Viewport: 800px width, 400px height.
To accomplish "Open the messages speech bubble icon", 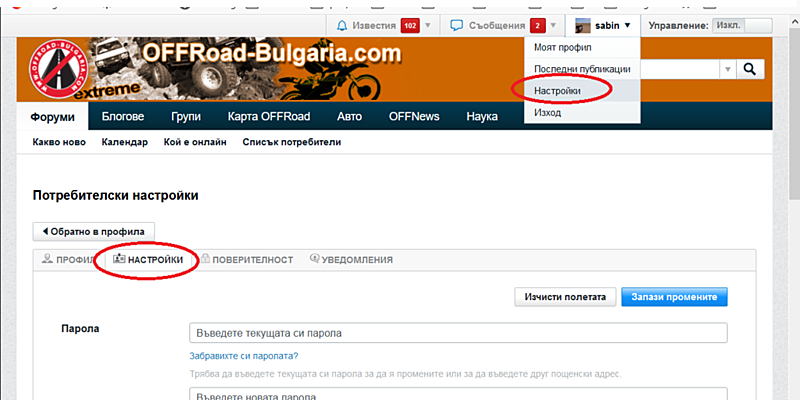I will (x=457, y=26).
